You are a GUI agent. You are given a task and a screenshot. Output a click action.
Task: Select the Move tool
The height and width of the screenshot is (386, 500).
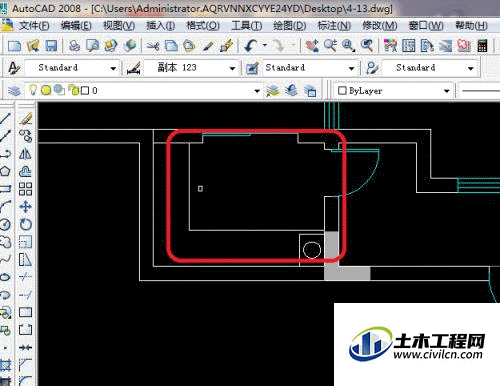pos(26,207)
